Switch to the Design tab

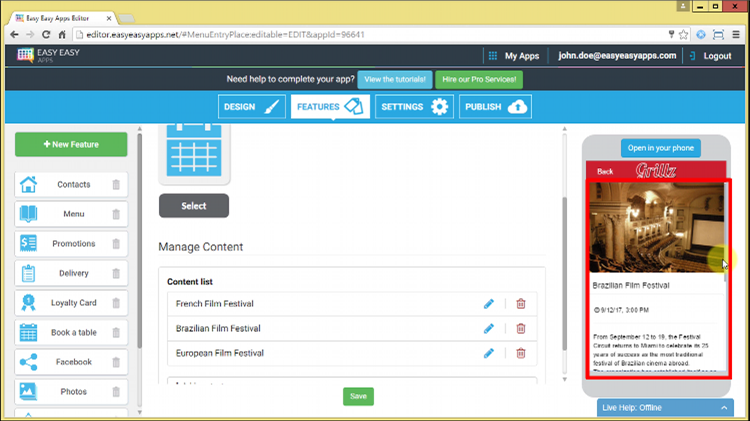click(250, 107)
